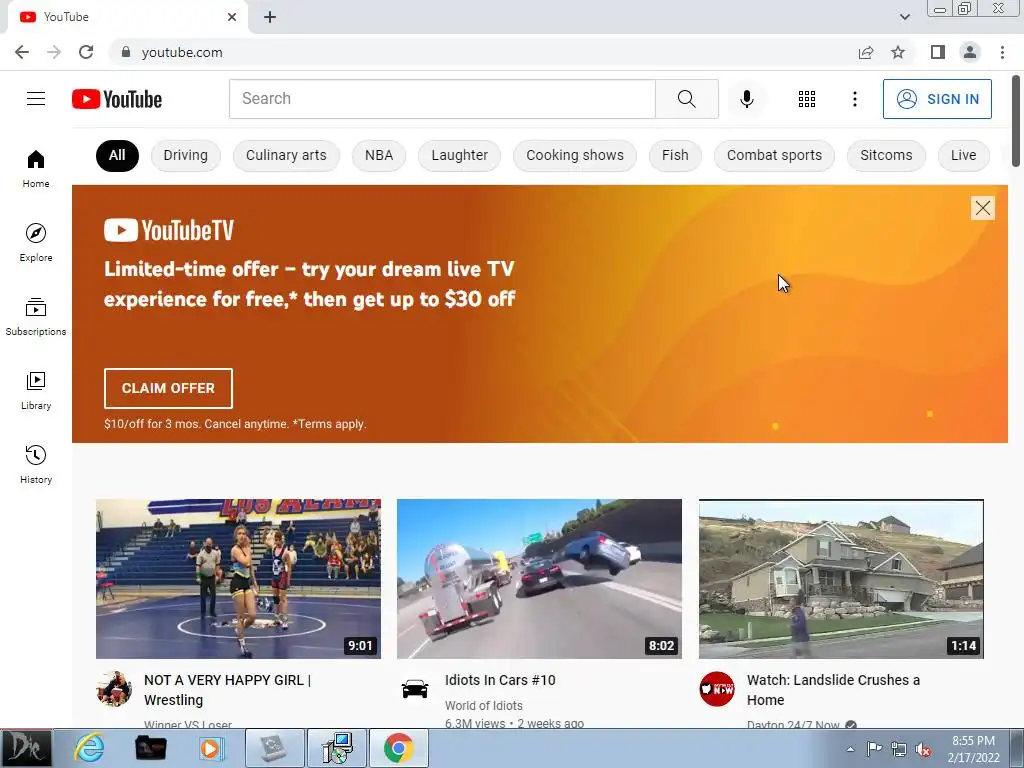Select the Combat sports chip
The height and width of the screenshot is (768, 1024).
[774, 155]
